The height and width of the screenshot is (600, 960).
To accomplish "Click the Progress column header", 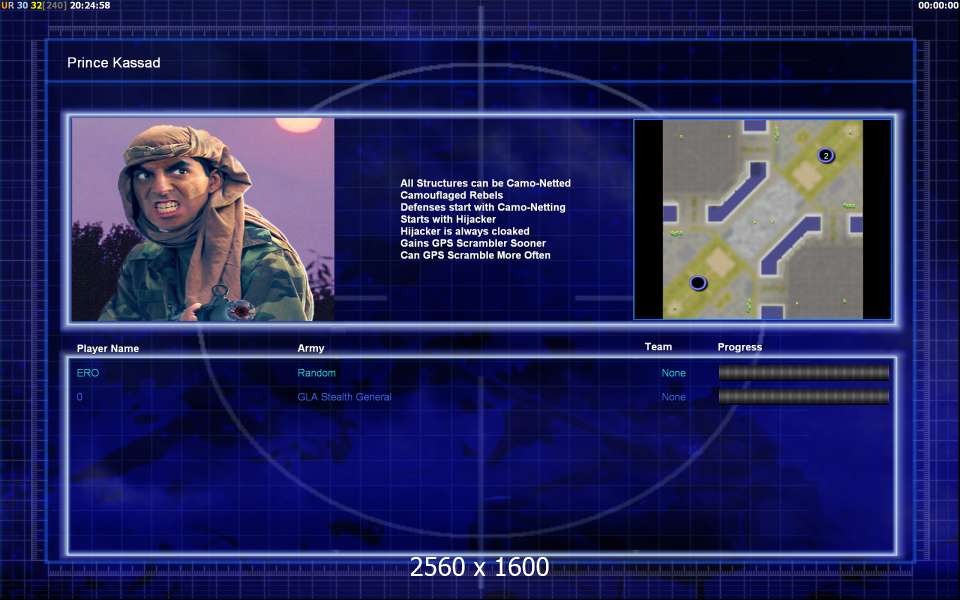I will 740,347.
